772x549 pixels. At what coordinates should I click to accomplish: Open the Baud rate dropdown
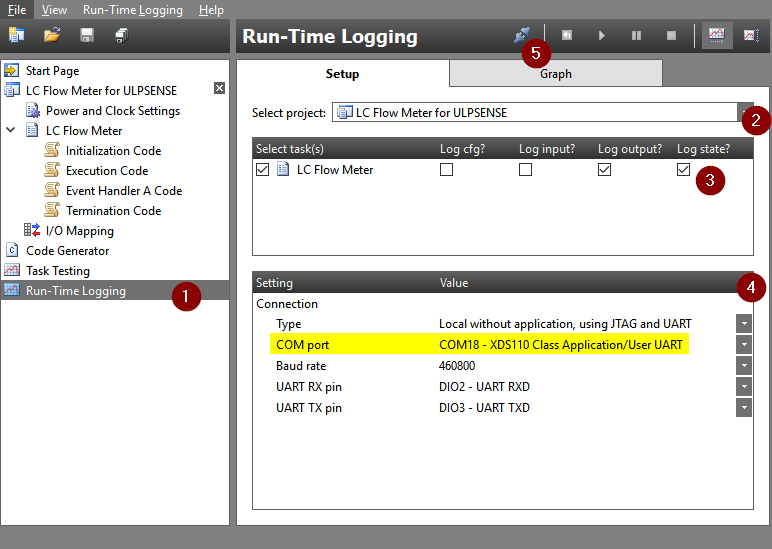744,366
